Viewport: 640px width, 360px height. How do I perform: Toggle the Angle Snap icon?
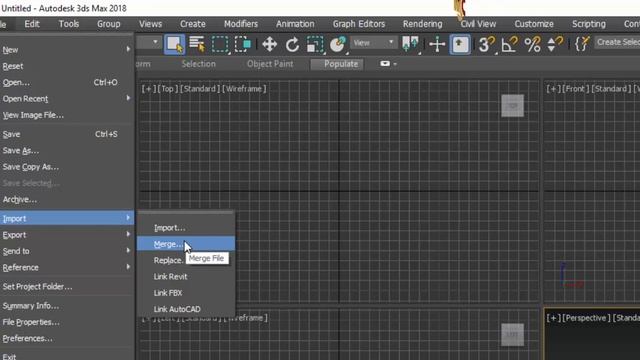pos(509,44)
